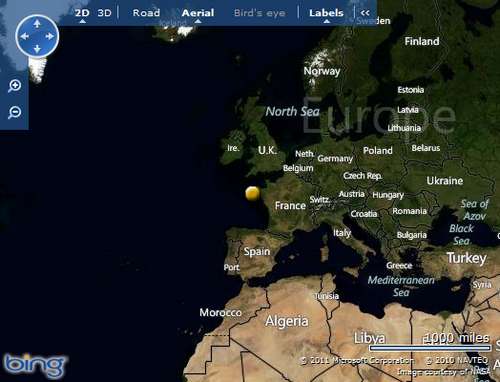Viewport: 500px width, 382px height.
Task: Select the Bird's eye view
Action: [260, 13]
